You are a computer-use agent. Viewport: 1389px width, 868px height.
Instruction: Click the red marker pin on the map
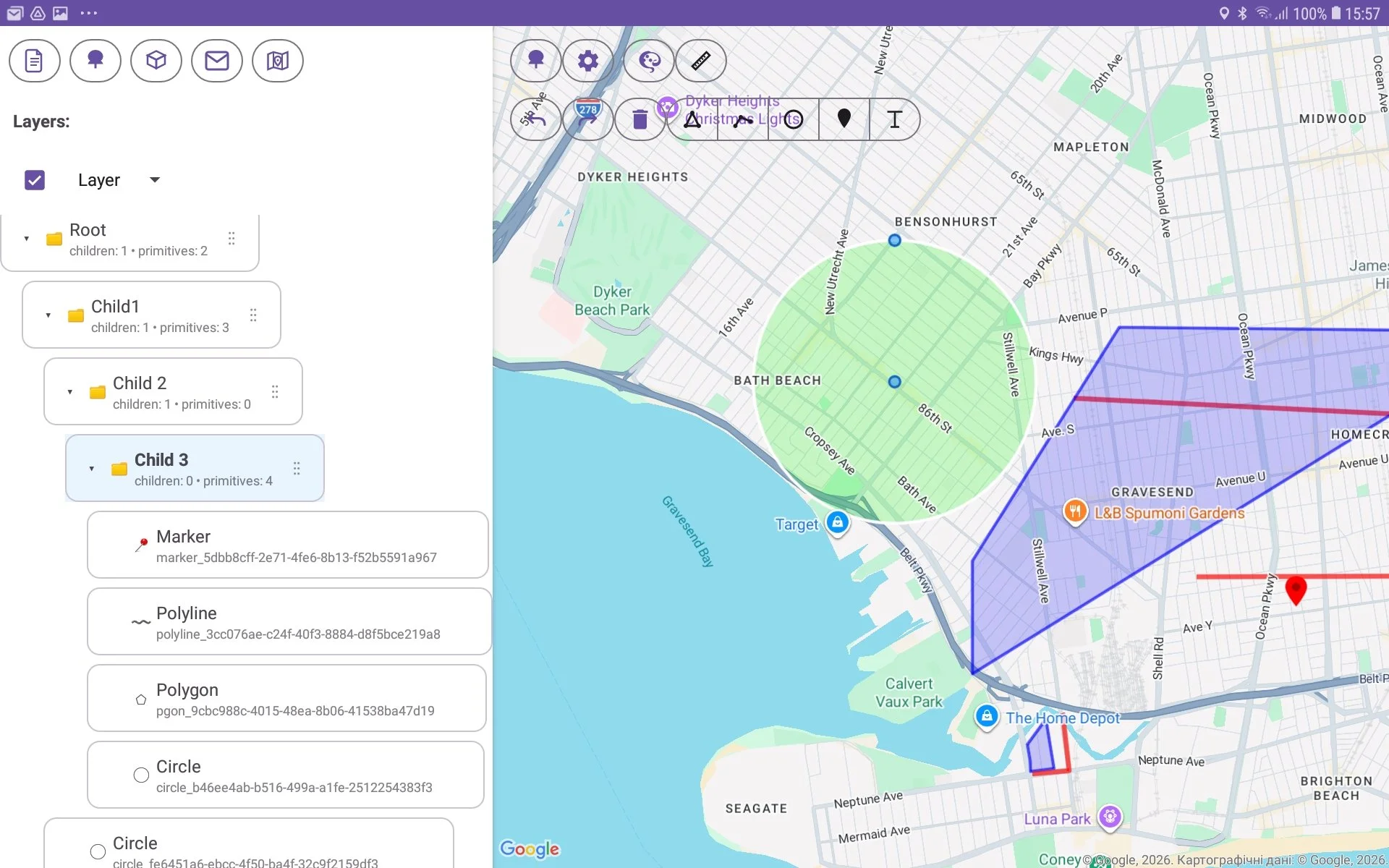pyautogui.click(x=1296, y=590)
